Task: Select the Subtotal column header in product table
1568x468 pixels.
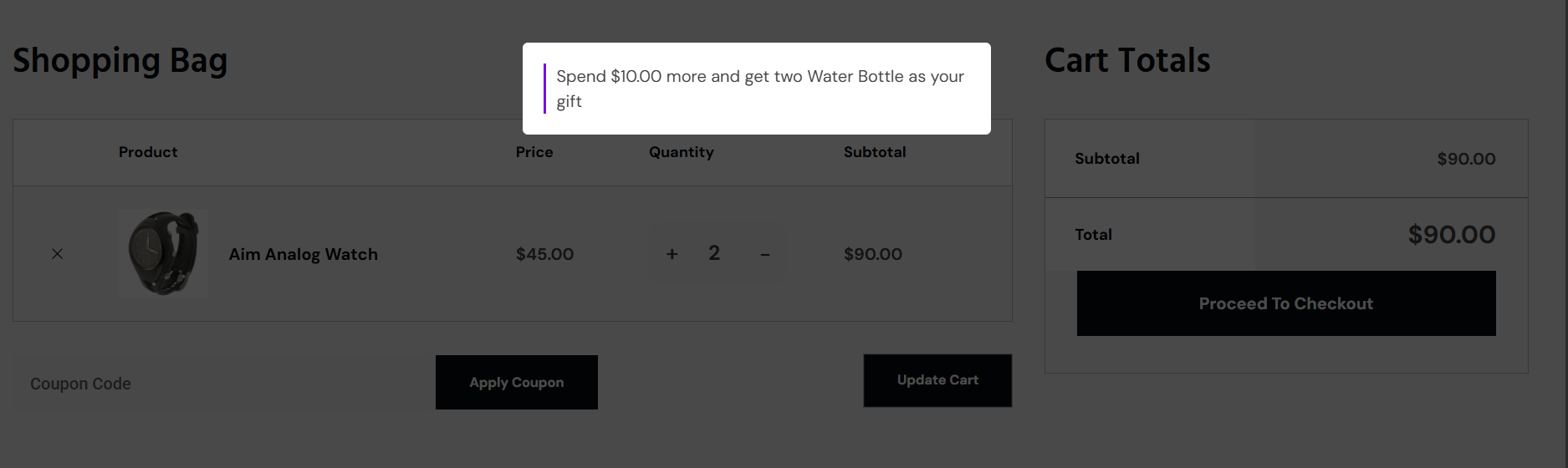Action: click(x=875, y=152)
